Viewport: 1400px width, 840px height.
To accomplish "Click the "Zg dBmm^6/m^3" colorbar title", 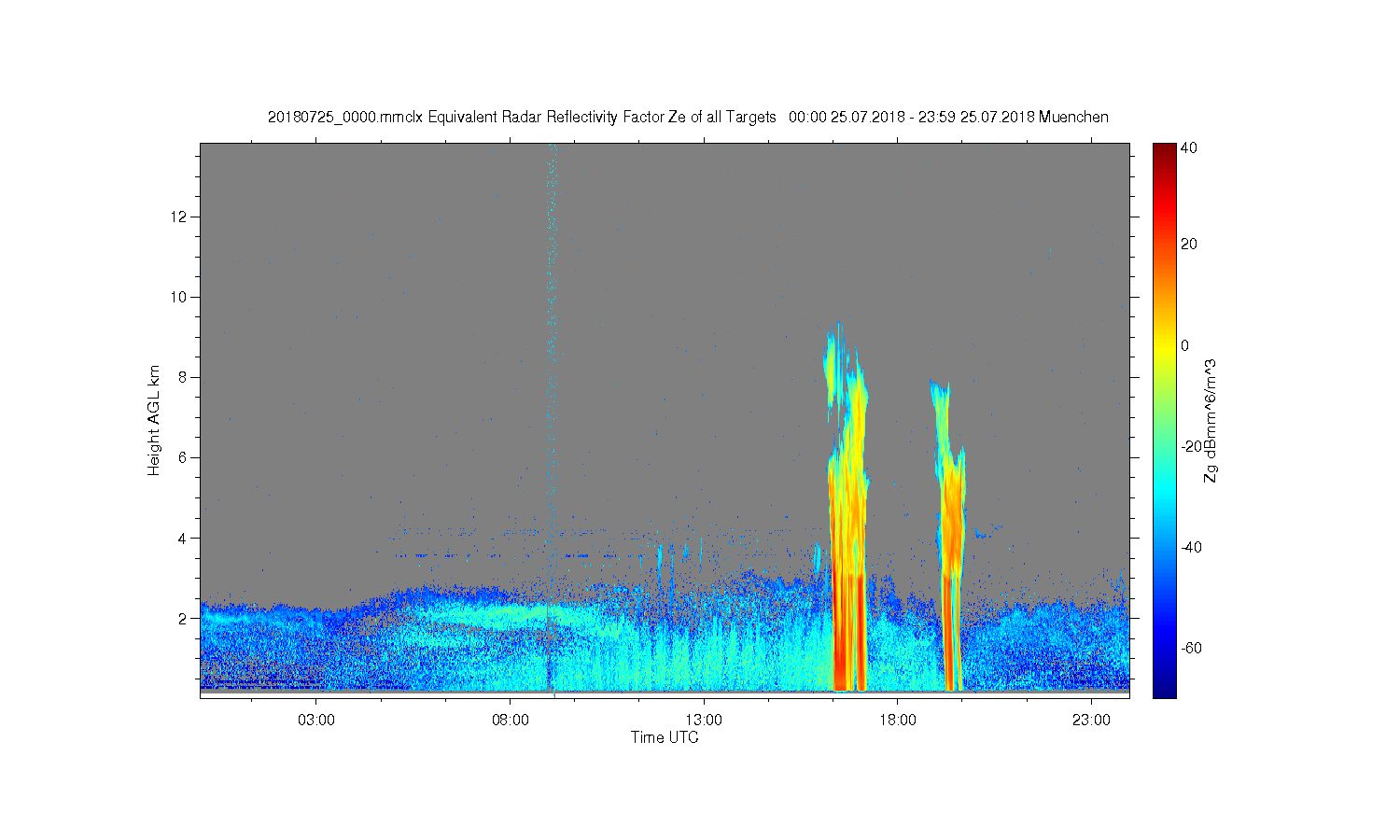I will click(x=1211, y=420).
